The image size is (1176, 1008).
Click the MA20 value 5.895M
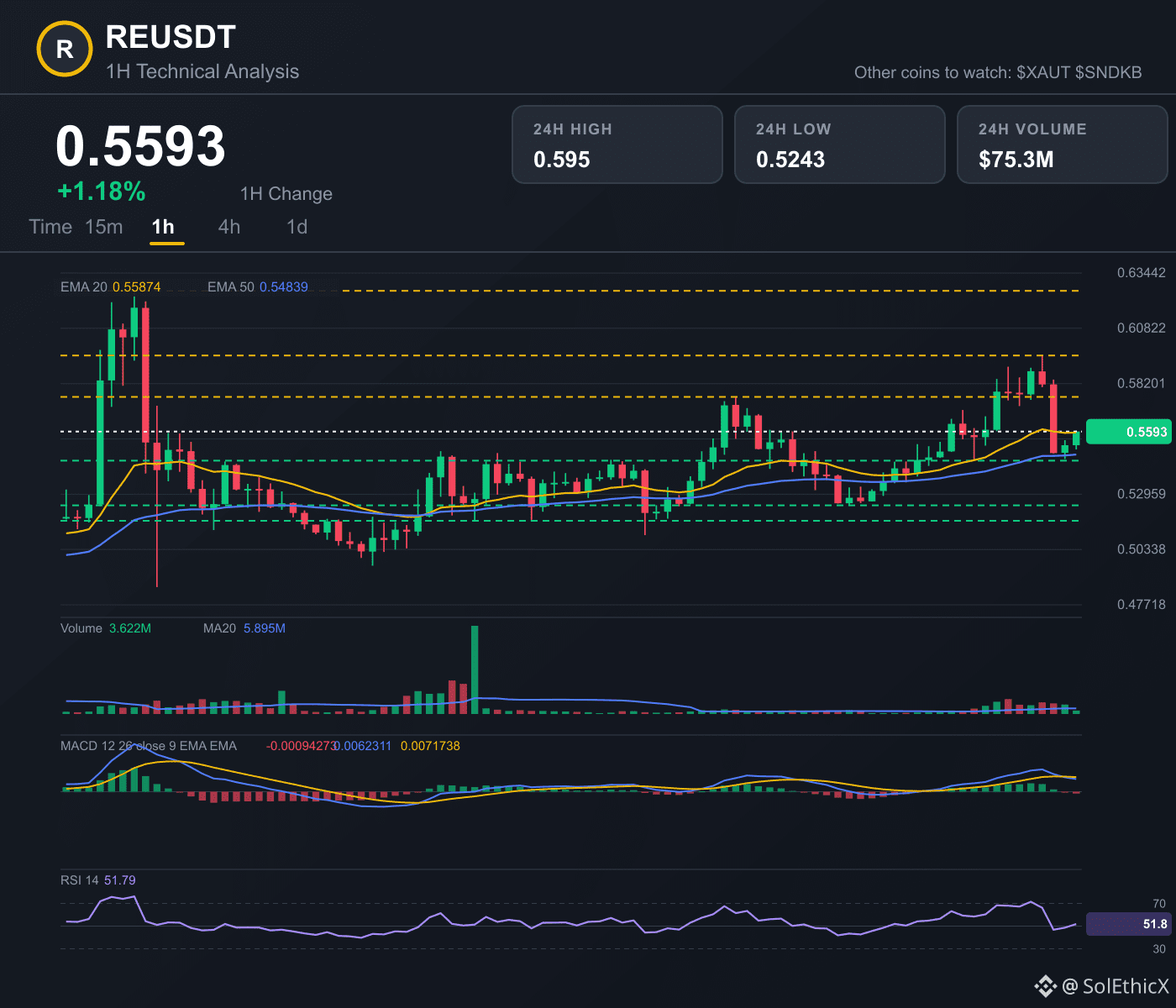(x=265, y=628)
